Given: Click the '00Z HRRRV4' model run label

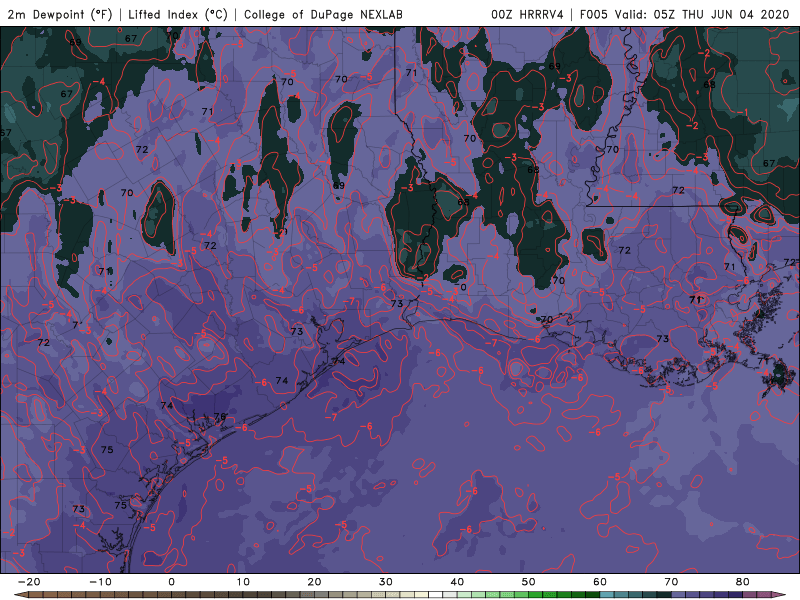Looking at the screenshot, I should coord(527,14).
